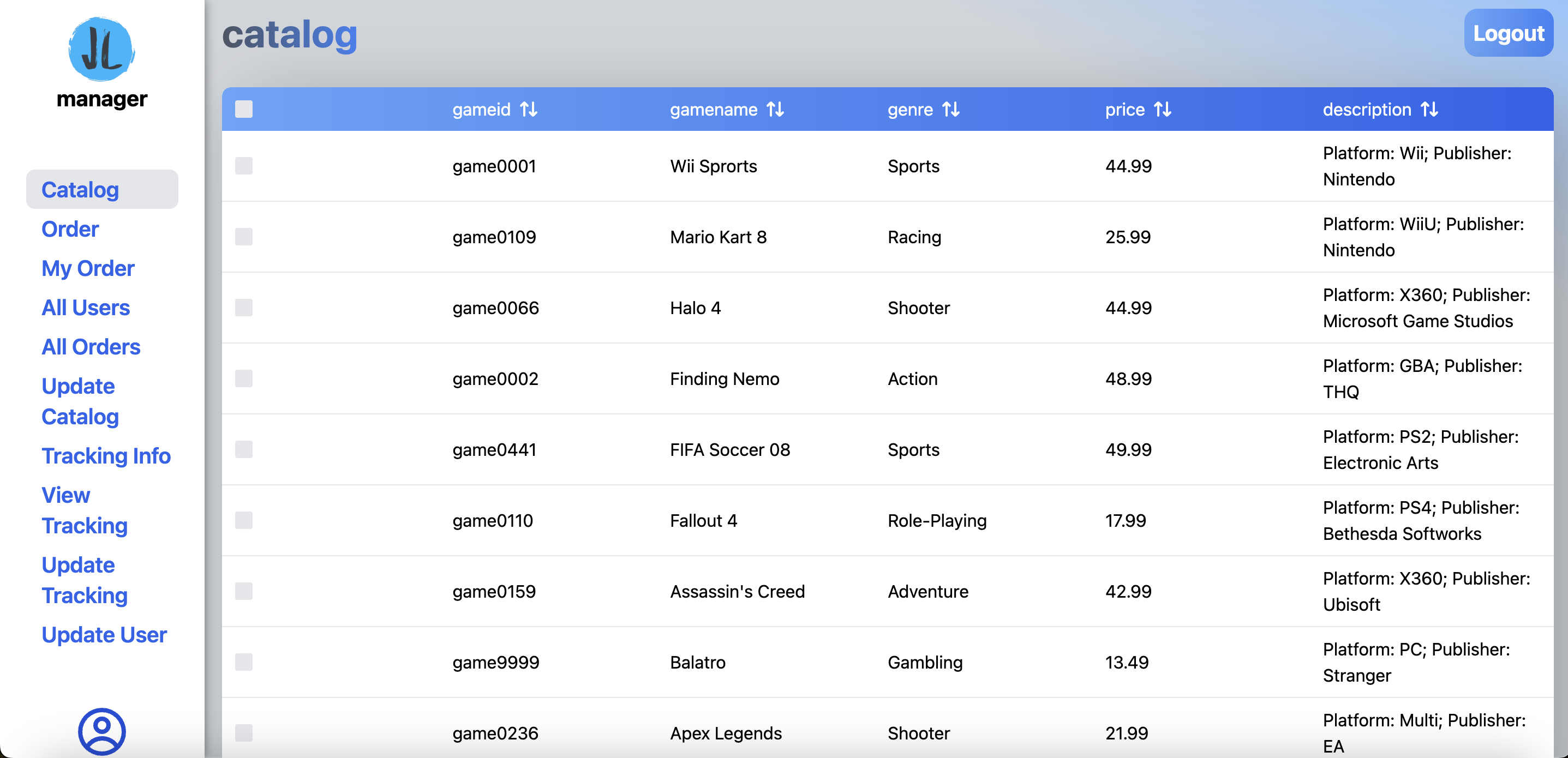Click the Logout button
The height and width of the screenshot is (758, 1568).
point(1509,33)
